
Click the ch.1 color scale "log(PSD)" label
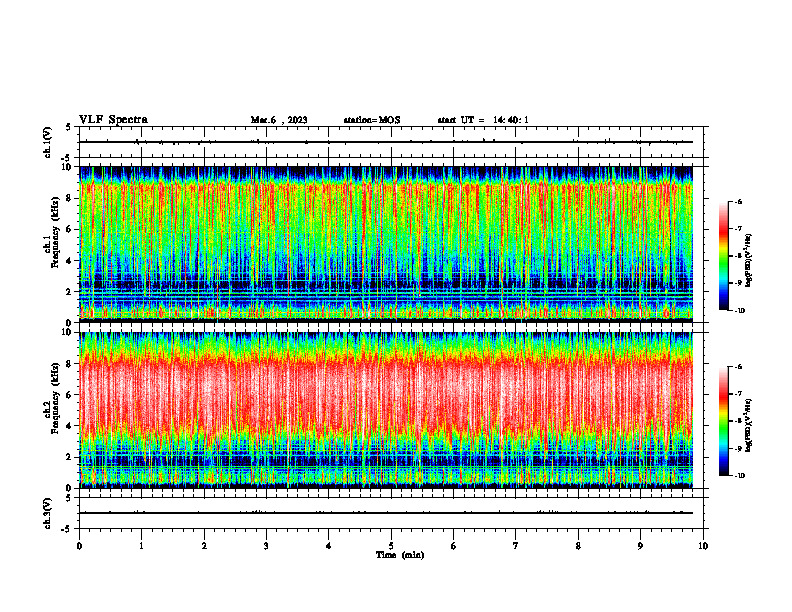(x=749, y=261)
